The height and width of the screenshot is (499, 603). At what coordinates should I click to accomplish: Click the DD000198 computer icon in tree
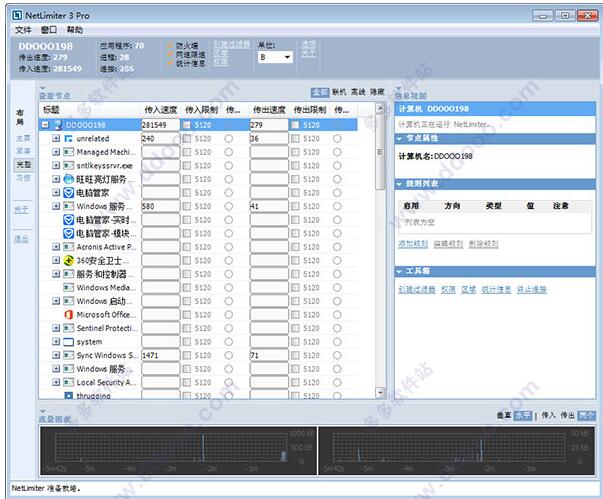pyautogui.click(x=57, y=124)
